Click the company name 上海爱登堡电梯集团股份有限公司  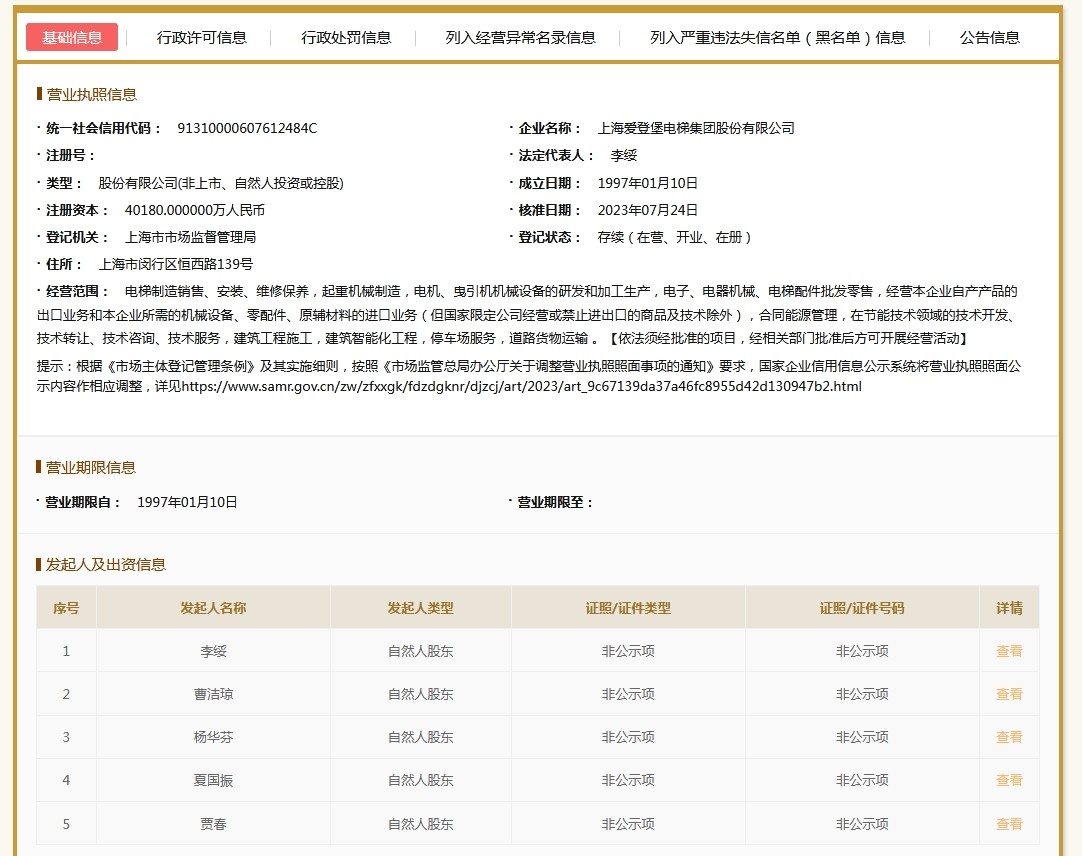pyautogui.click(x=695, y=128)
